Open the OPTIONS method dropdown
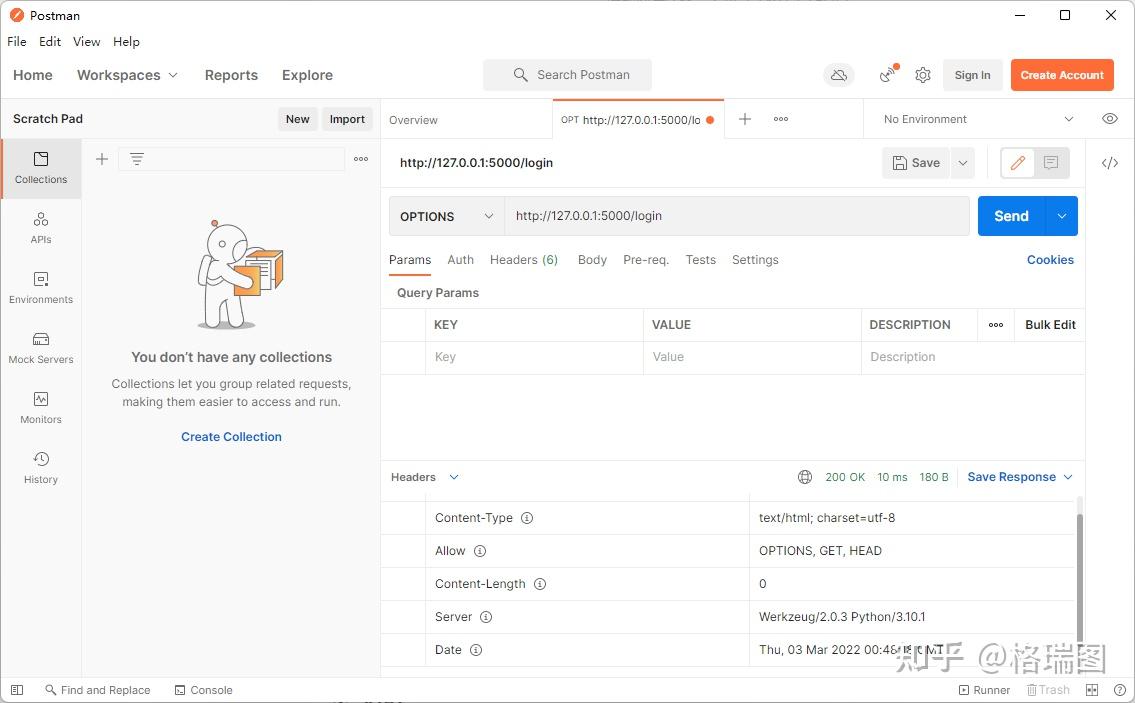Image resolution: width=1135 pixels, height=703 pixels. pyautogui.click(x=447, y=216)
